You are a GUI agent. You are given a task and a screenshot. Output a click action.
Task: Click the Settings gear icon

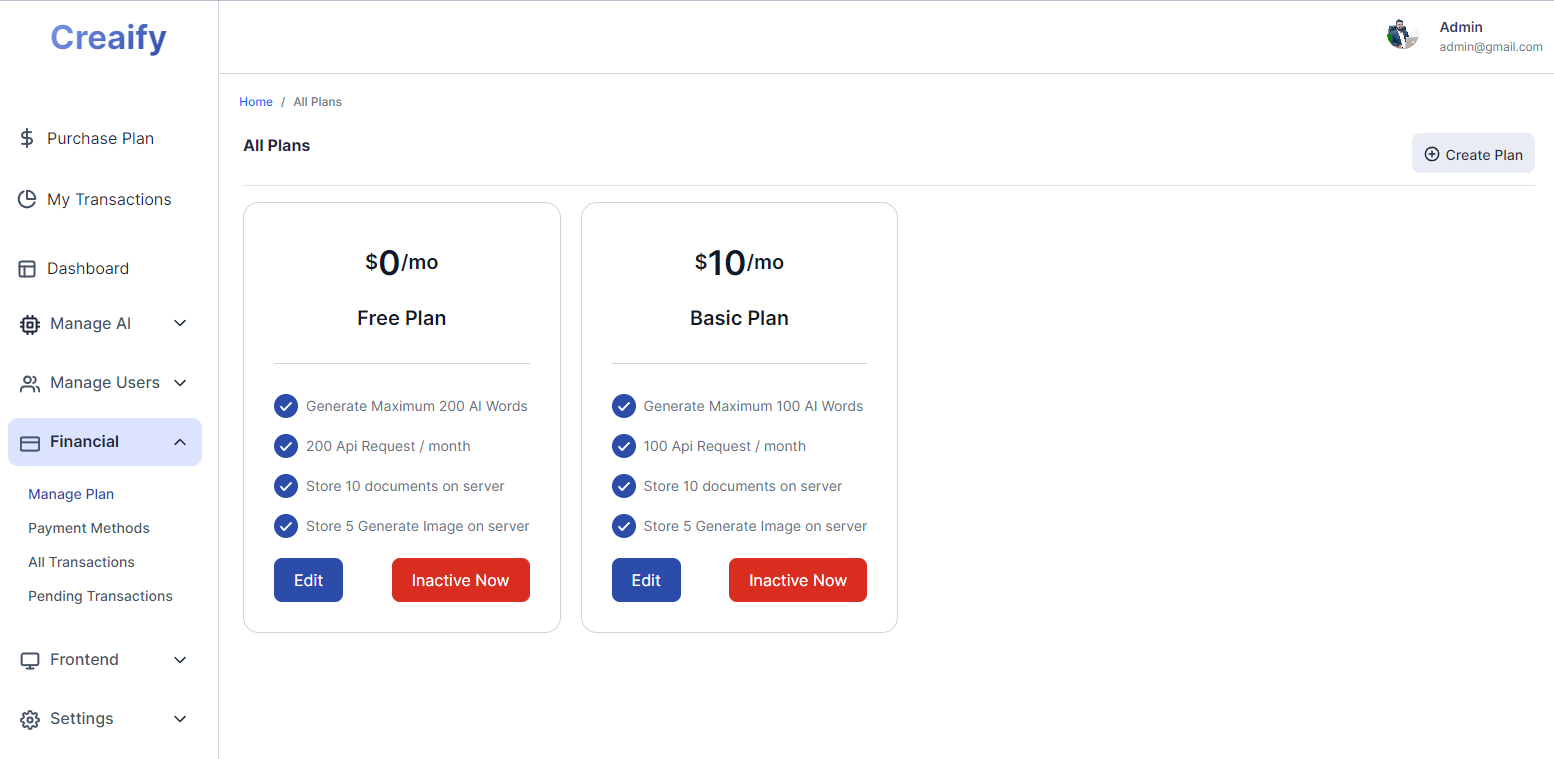tap(30, 719)
